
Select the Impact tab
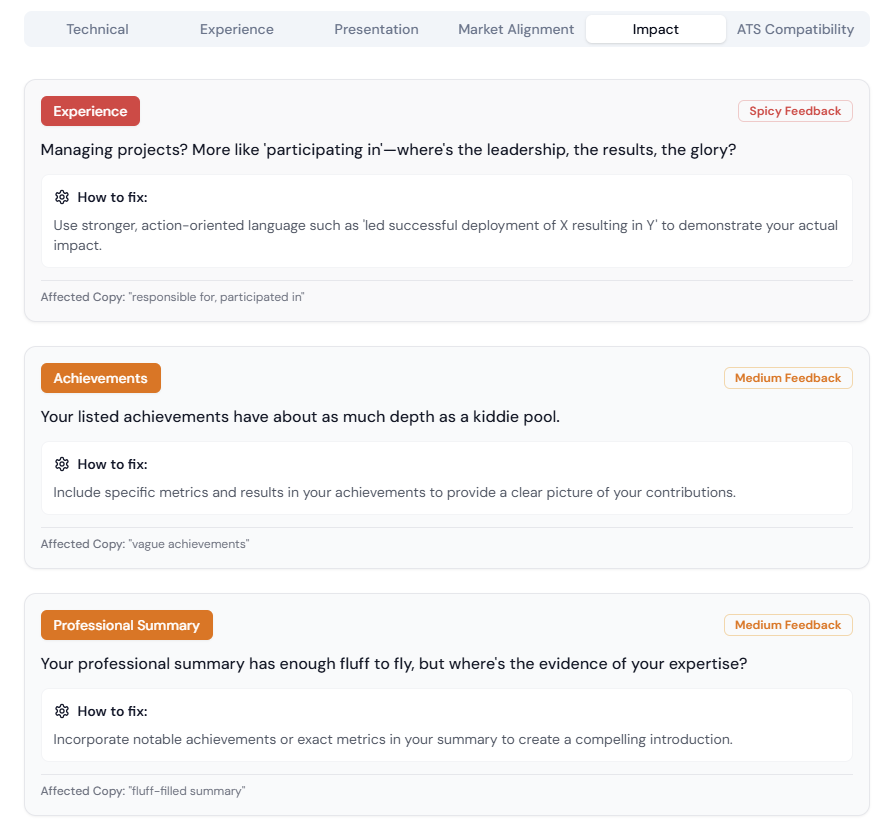tap(656, 29)
